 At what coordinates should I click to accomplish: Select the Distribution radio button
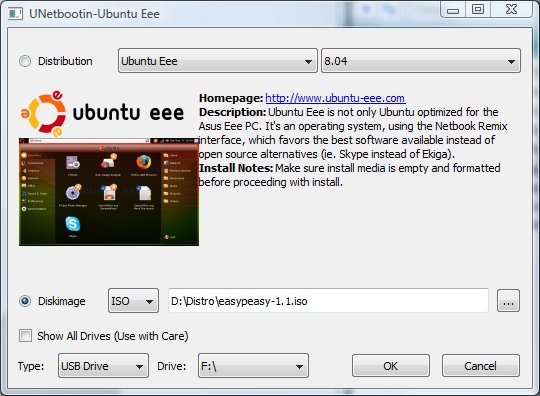click(25, 61)
